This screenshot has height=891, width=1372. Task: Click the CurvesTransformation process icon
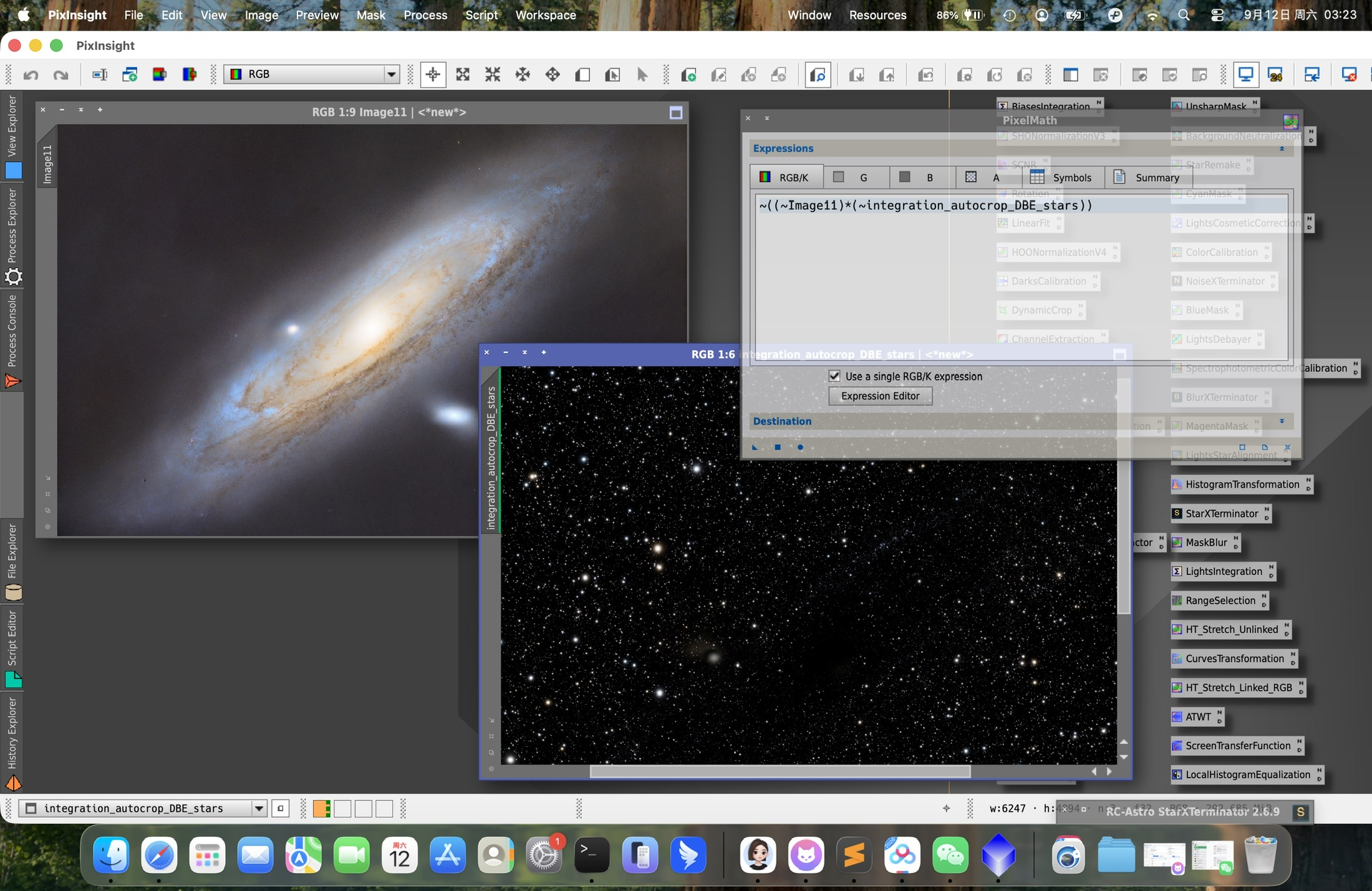pyautogui.click(x=1234, y=658)
